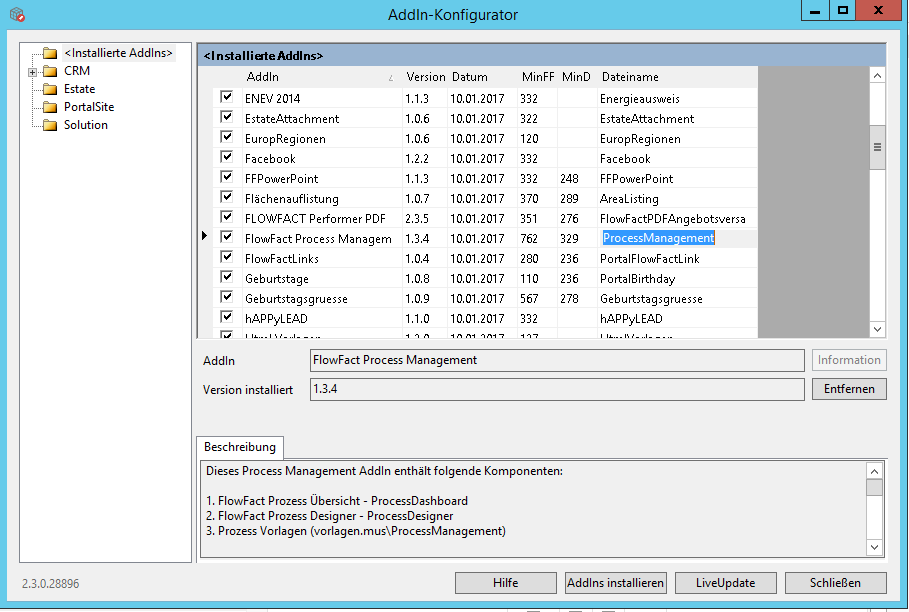Expand the CRM tree node
Viewport: 909px width, 612px height.
pos(32,72)
